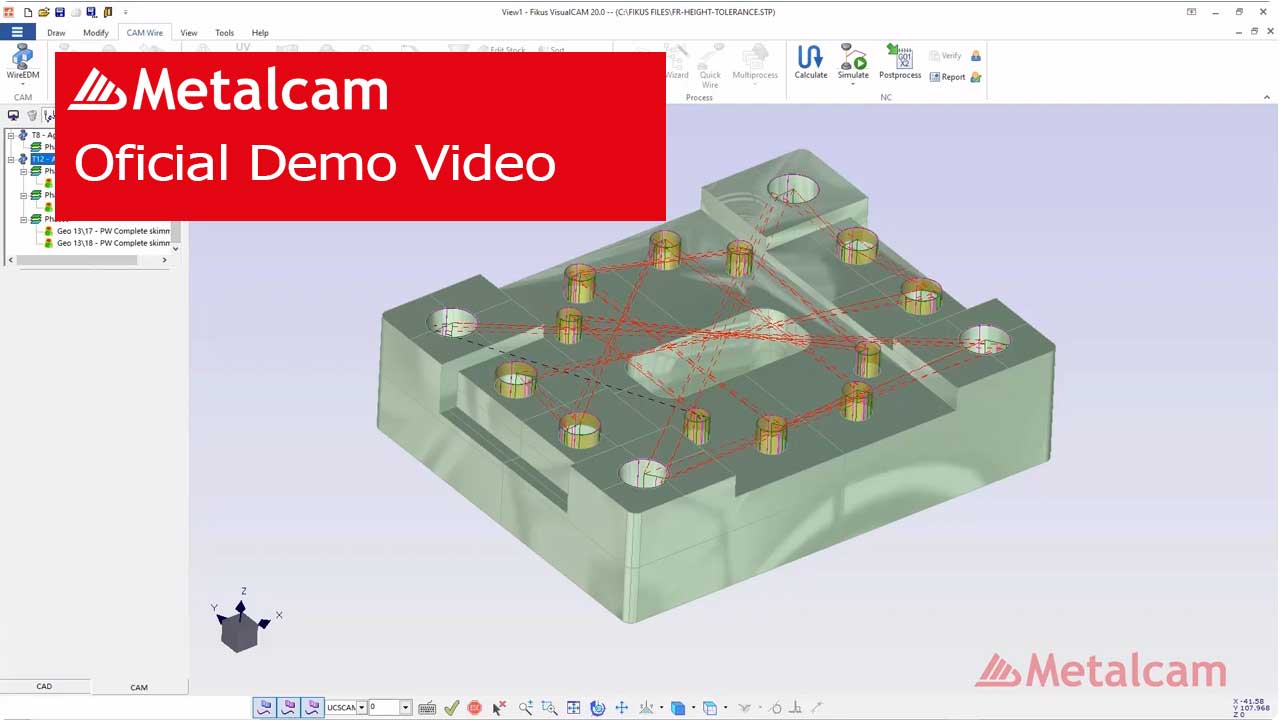
Task: Switch to the CAD tab
Action: pyautogui.click(x=44, y=686)
